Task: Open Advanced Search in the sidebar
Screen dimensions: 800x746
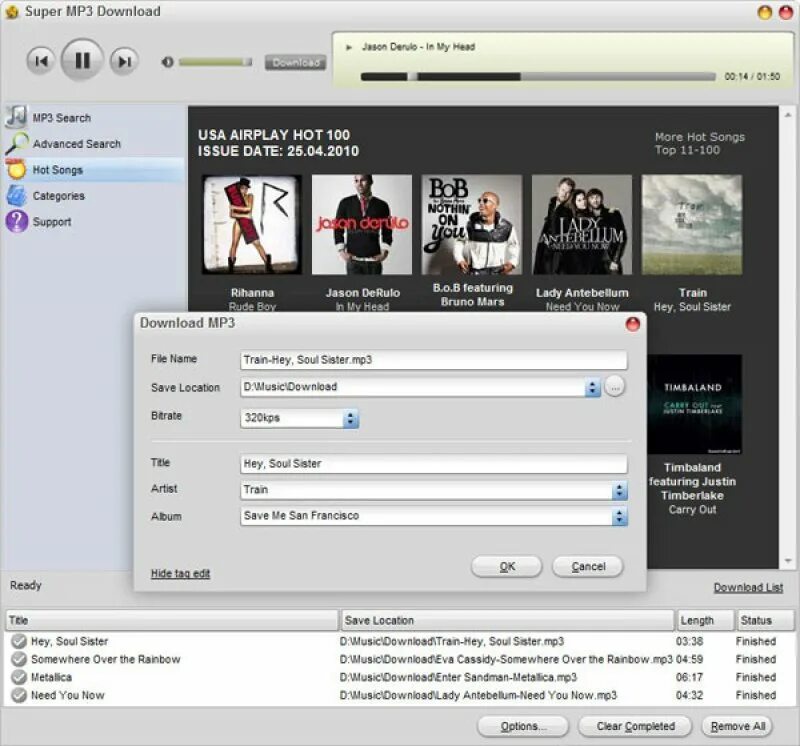Action: (77, 144)
